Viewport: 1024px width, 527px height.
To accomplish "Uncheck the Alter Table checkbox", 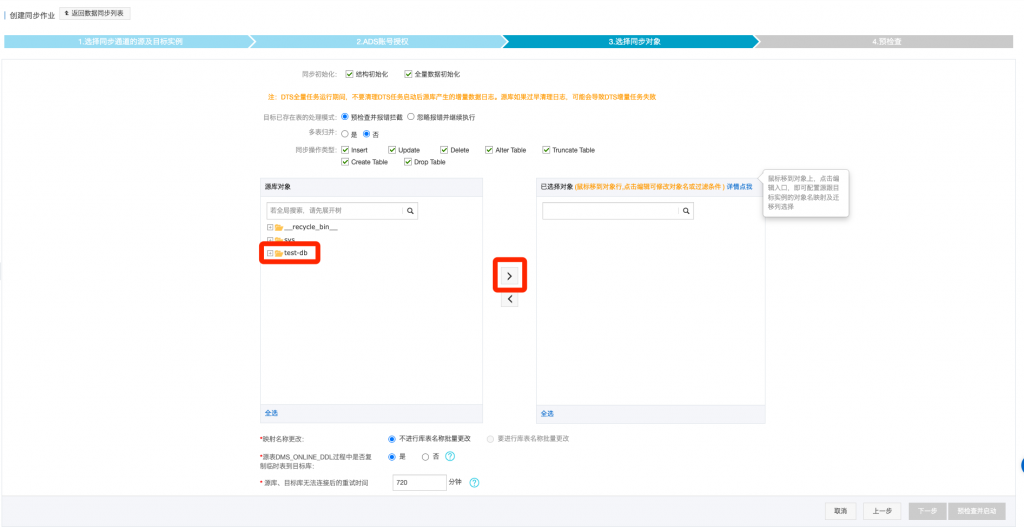I will click(489, 150).
